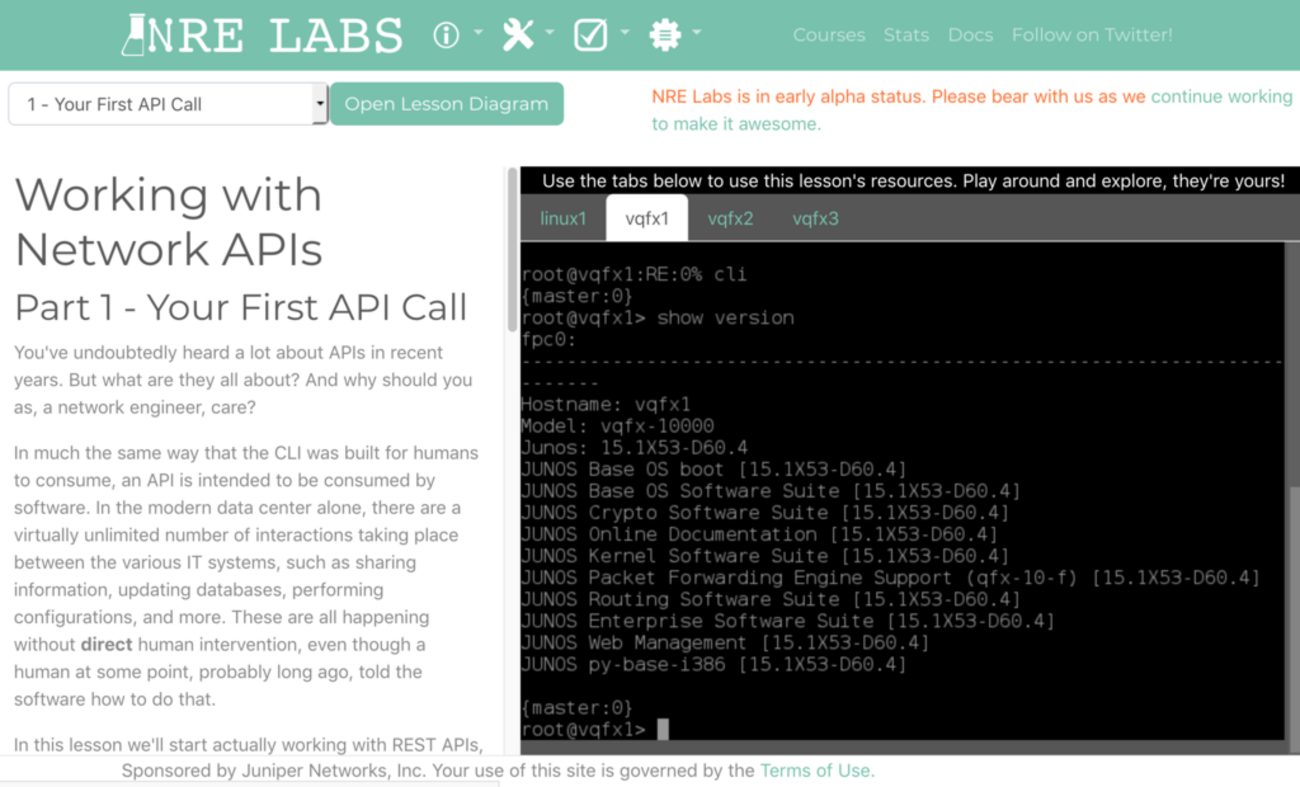Open the Docs link

tap(970, 35)
